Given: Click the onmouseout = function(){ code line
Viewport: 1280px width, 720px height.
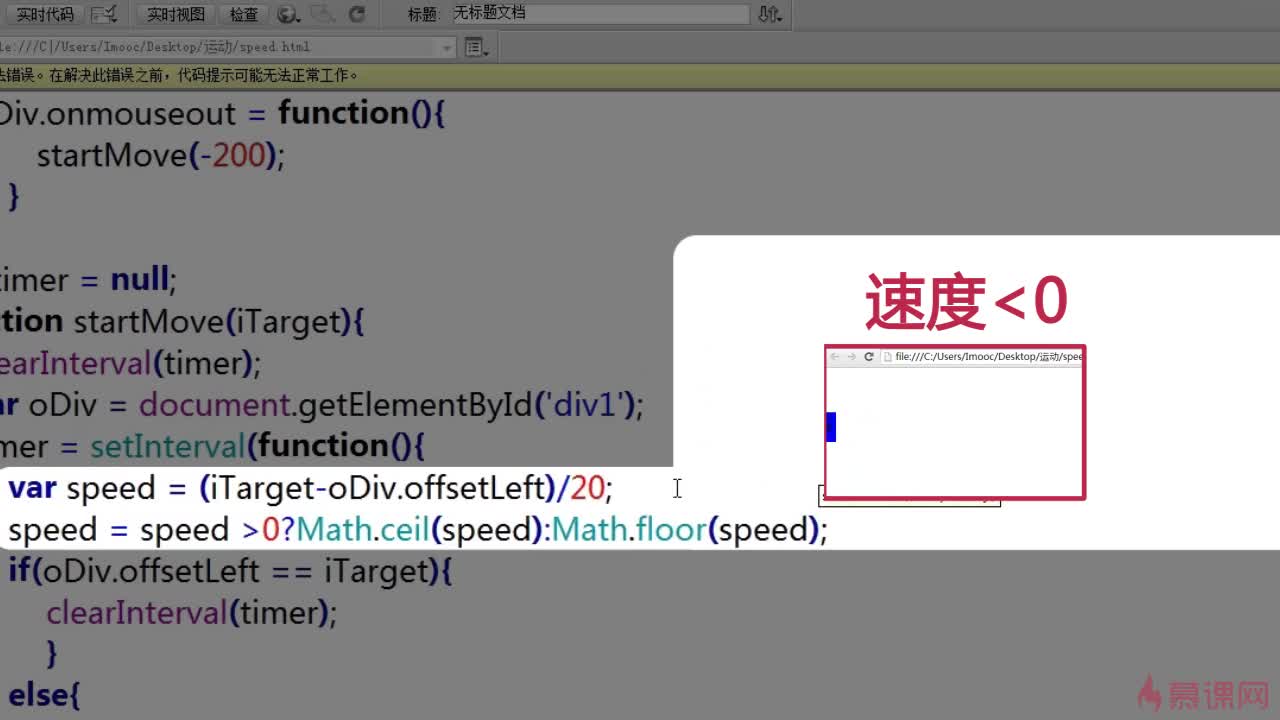Looking at the screenshot, I should (x=222, y=113).
